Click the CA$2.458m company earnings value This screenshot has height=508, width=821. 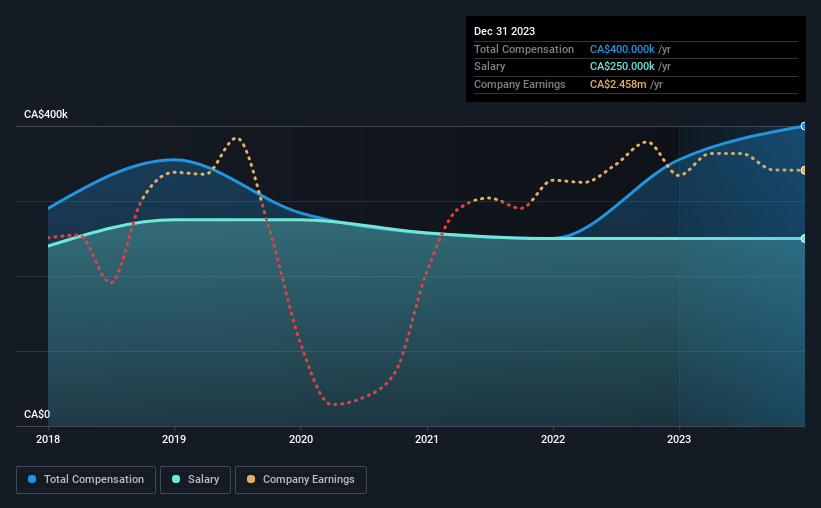pos(618,84)
